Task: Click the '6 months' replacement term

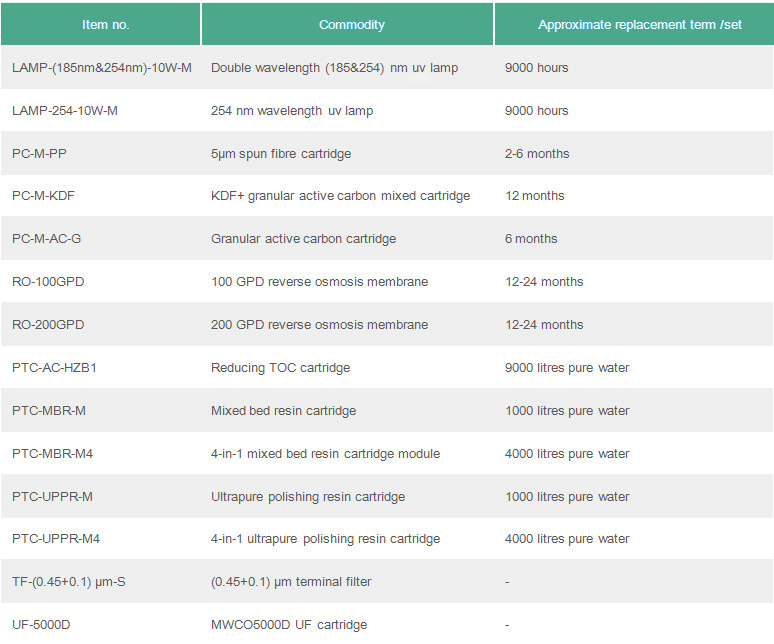Action: coord(531,239)
